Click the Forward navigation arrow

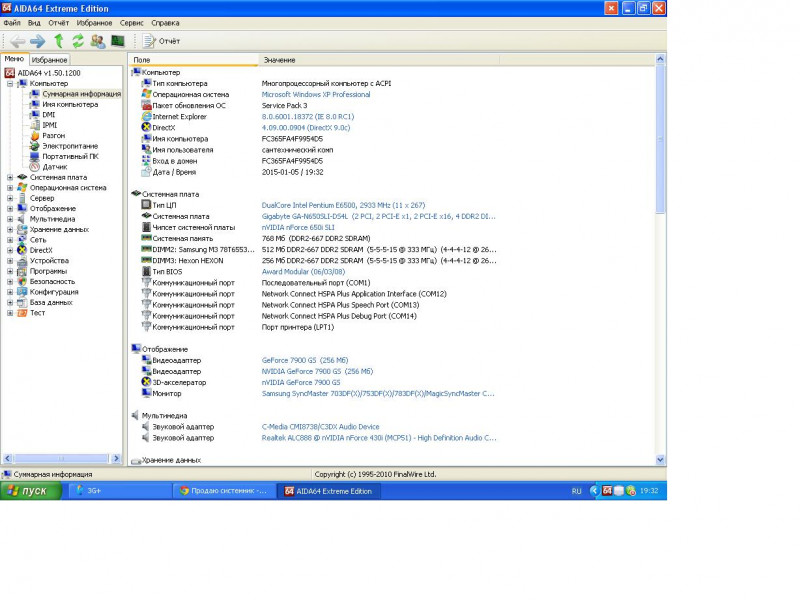(x=37, y=41)
